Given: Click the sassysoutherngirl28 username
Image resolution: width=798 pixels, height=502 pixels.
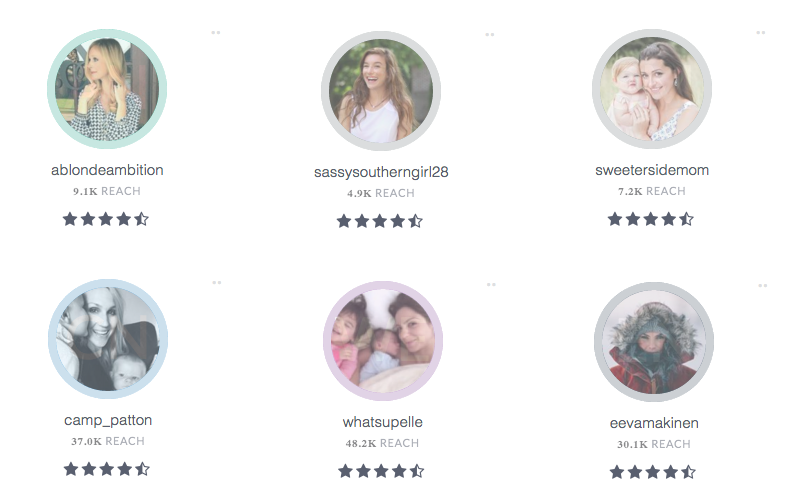Looking at the screenshot, I should 381,172.
